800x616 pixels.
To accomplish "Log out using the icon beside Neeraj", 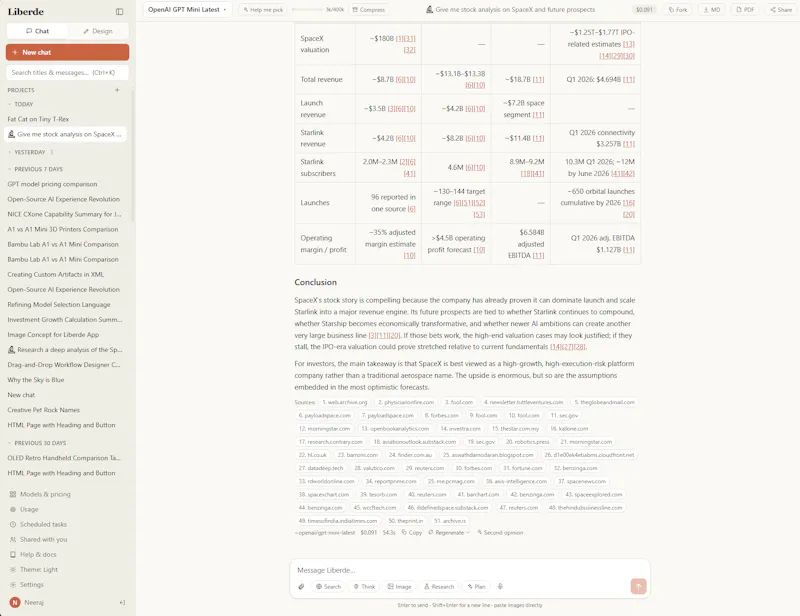I will [x=122, y=603].
